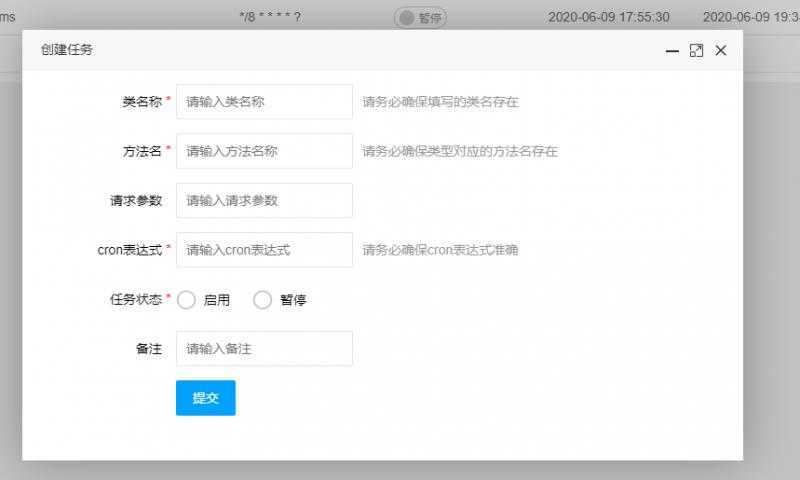Image resolution: width=800 pixels, height=480 pixels.
Task: Select the 暂停 radio button
Action: click(262, 300)
